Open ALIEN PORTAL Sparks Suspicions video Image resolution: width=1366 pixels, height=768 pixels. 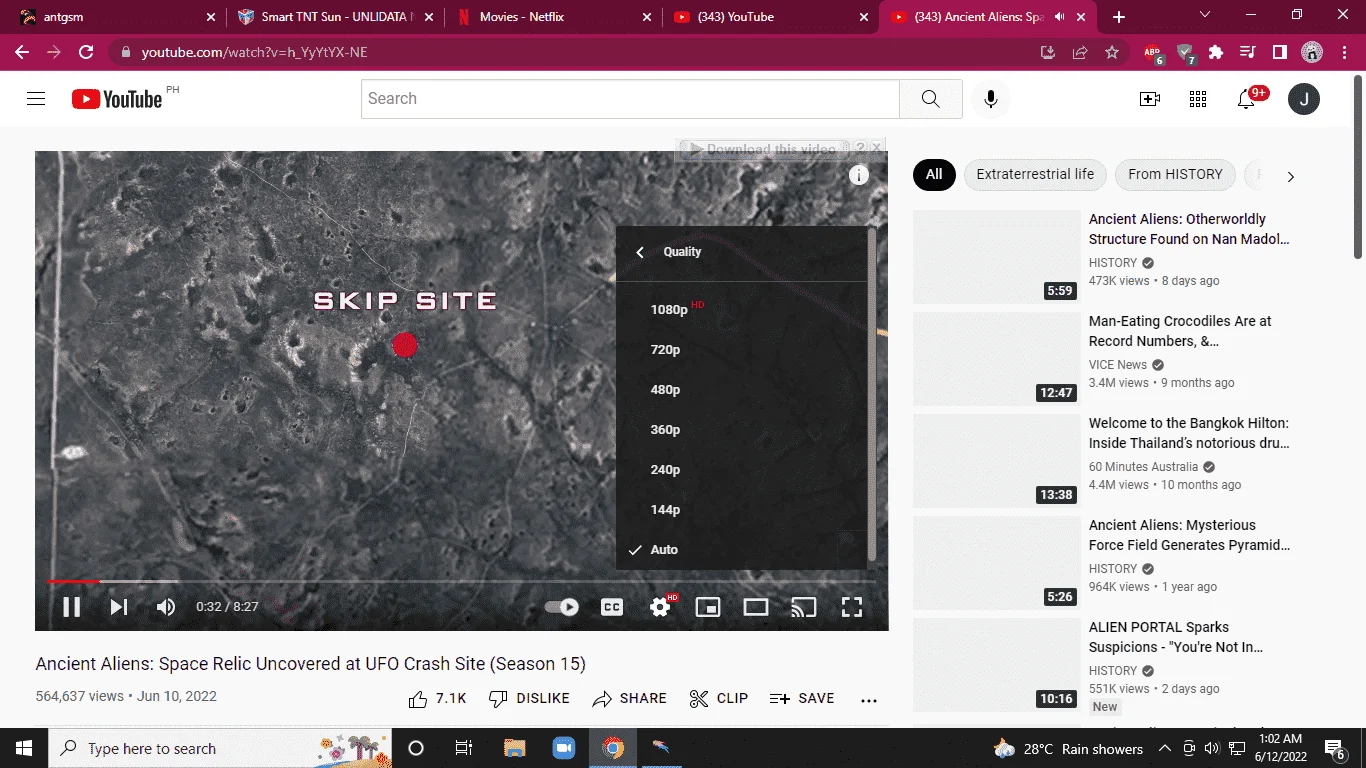coord(1177,637)
